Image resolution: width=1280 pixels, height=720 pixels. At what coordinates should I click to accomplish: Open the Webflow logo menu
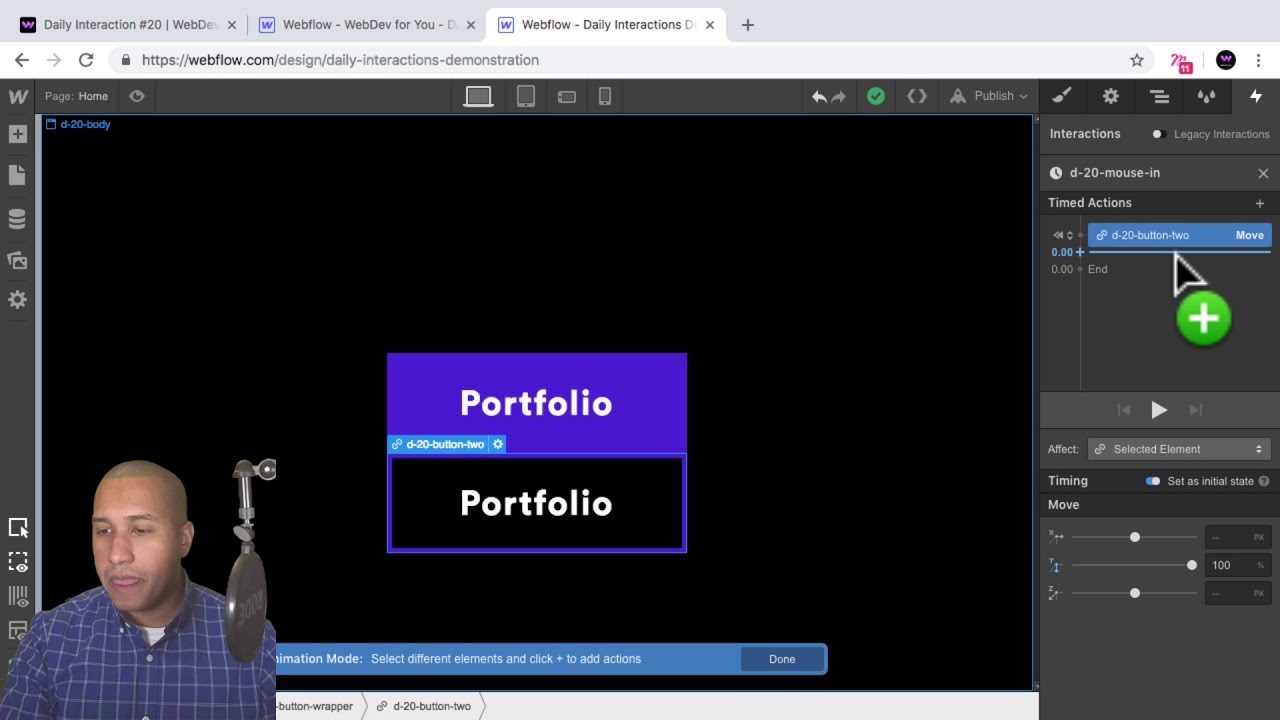(18, 96)
